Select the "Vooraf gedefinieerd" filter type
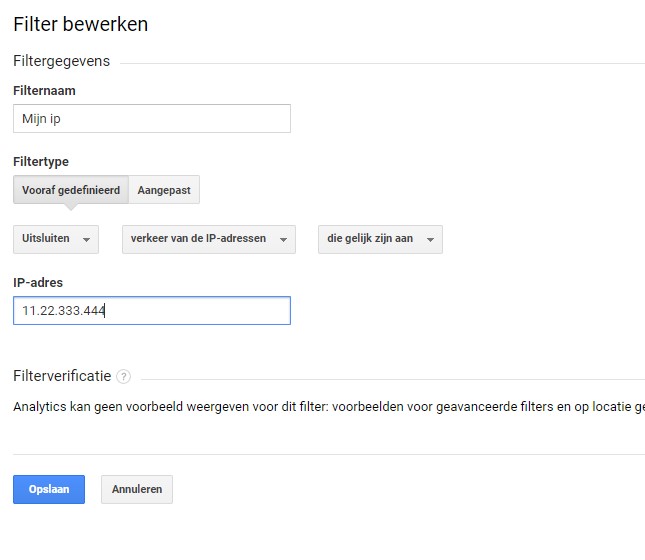Image resolution: width=645 pixels, height=560 pixels. click(71, 190)
